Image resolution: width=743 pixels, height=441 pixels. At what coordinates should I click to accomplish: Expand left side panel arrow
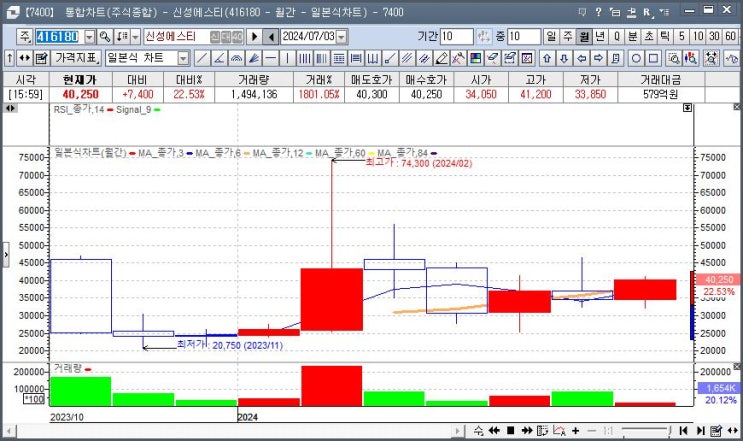[x=6, y=254]
